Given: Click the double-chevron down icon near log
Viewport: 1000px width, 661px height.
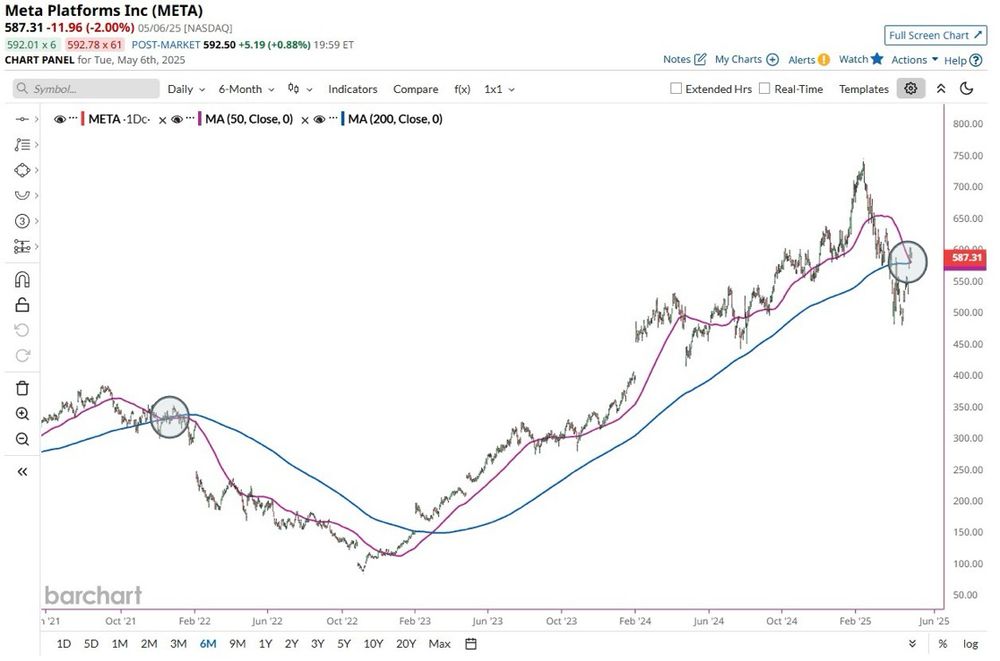Looking at the screenshot, I should click(913, 644).
